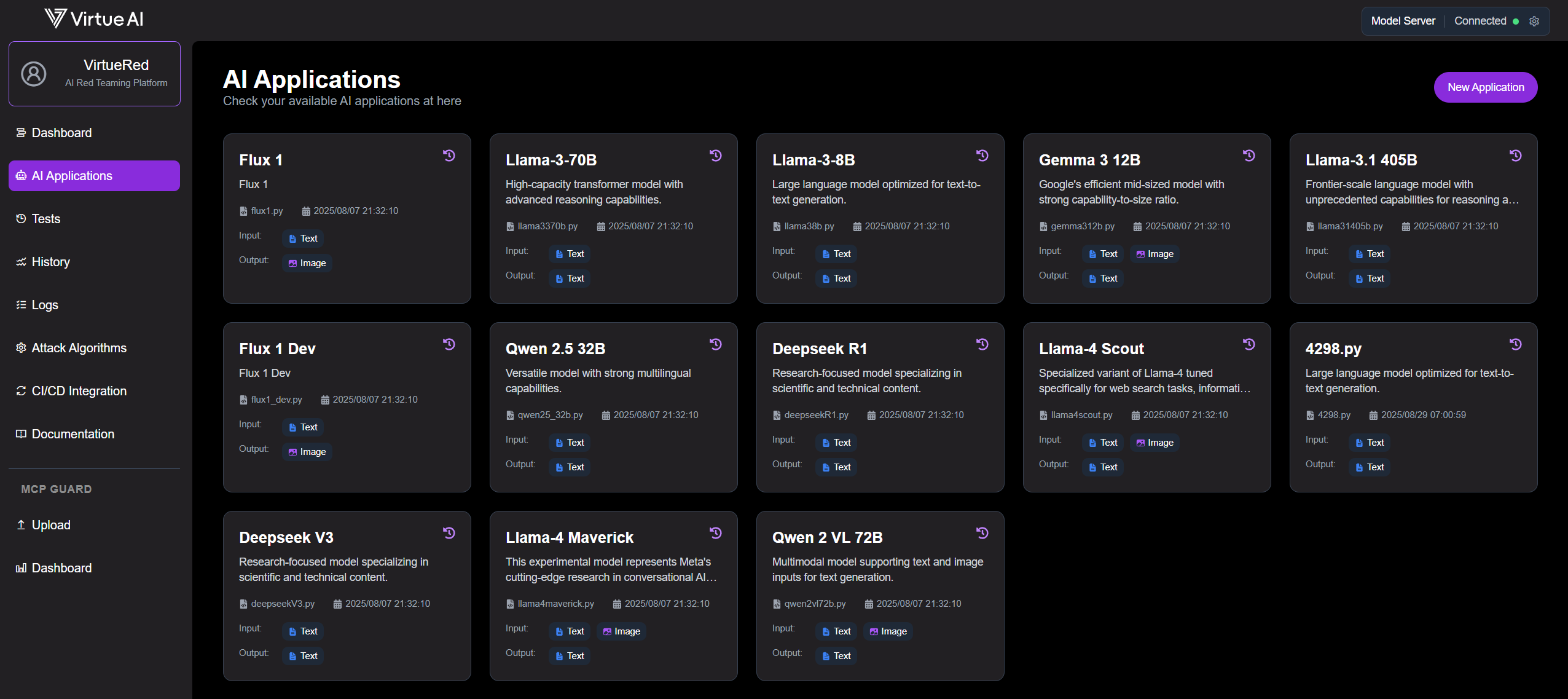The image size is (1568, 699).
Task: Click the history icon on Gemma 3 12B card
Action: pyautogui.click(x=1248, y=156)
